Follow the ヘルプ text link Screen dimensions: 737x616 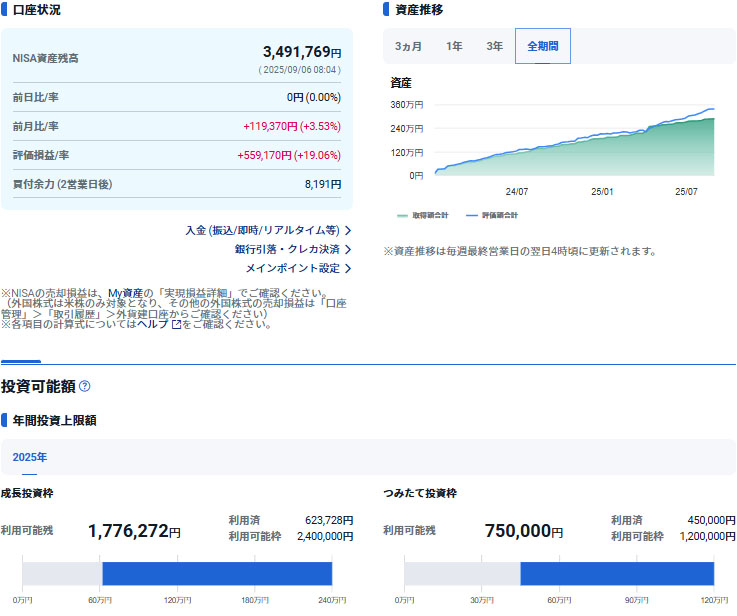coord(152,324)
